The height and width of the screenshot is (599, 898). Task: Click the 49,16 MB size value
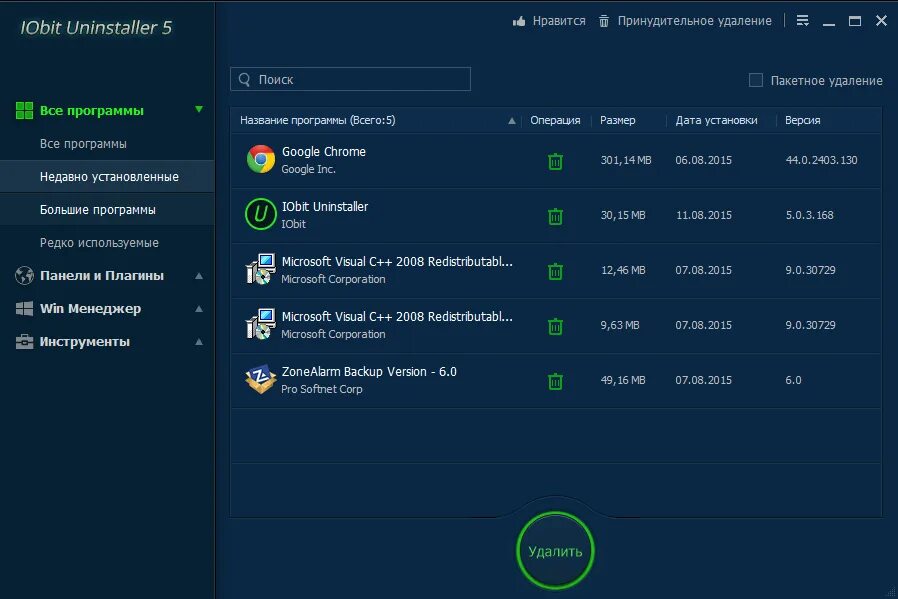pos(623,380)
